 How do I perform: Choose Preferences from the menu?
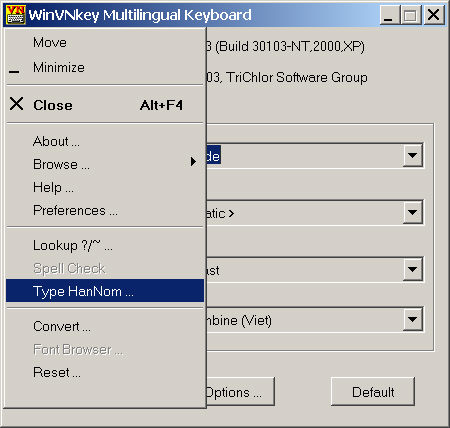pos(105,210)
